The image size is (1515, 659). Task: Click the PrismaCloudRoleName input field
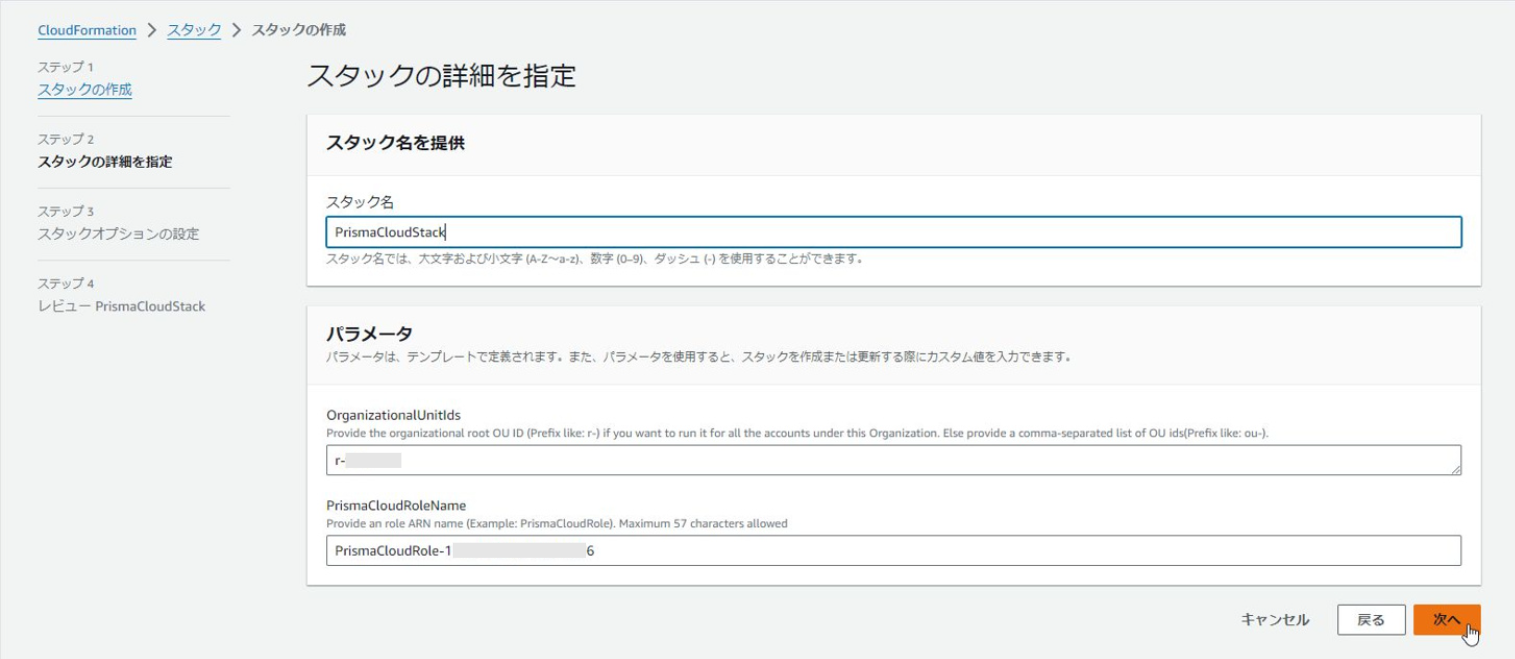pyautogui.click(x=893, y=550)
